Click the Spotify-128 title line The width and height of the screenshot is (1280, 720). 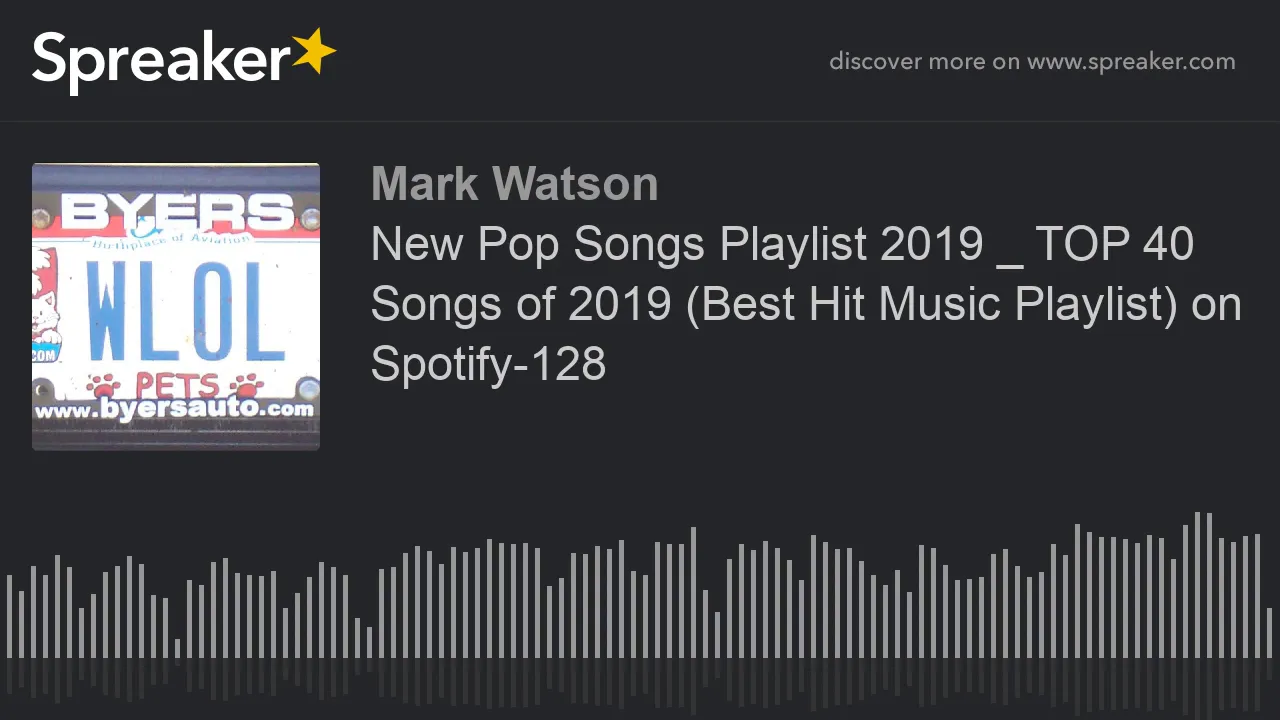[488, 364]
